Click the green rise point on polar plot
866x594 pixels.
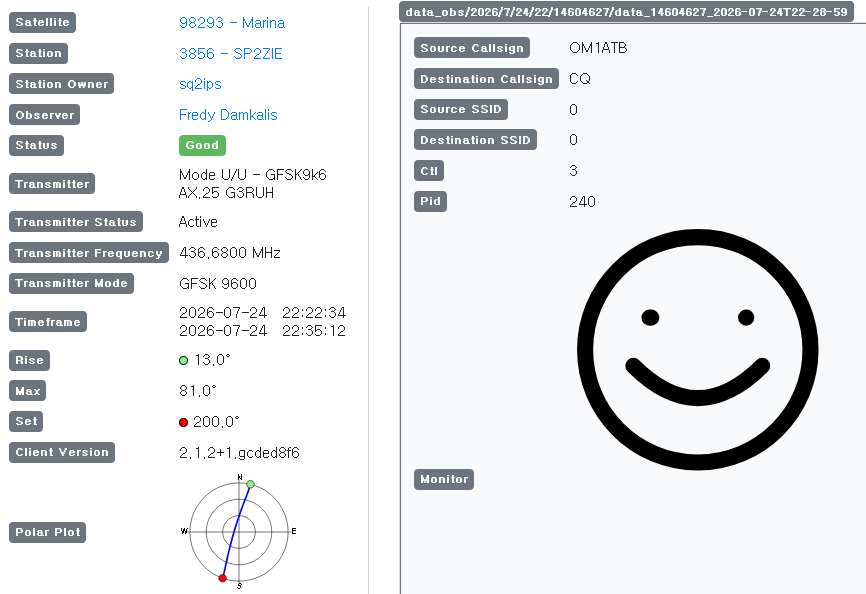(x=251, y=484)
